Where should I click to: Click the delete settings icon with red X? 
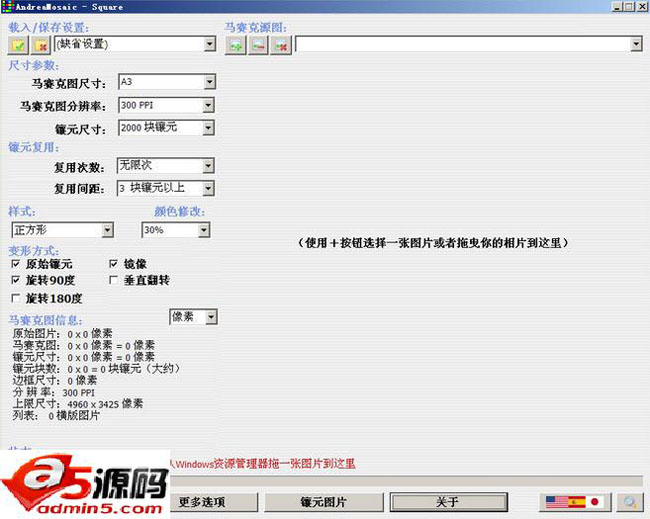(x=41, y=45)
